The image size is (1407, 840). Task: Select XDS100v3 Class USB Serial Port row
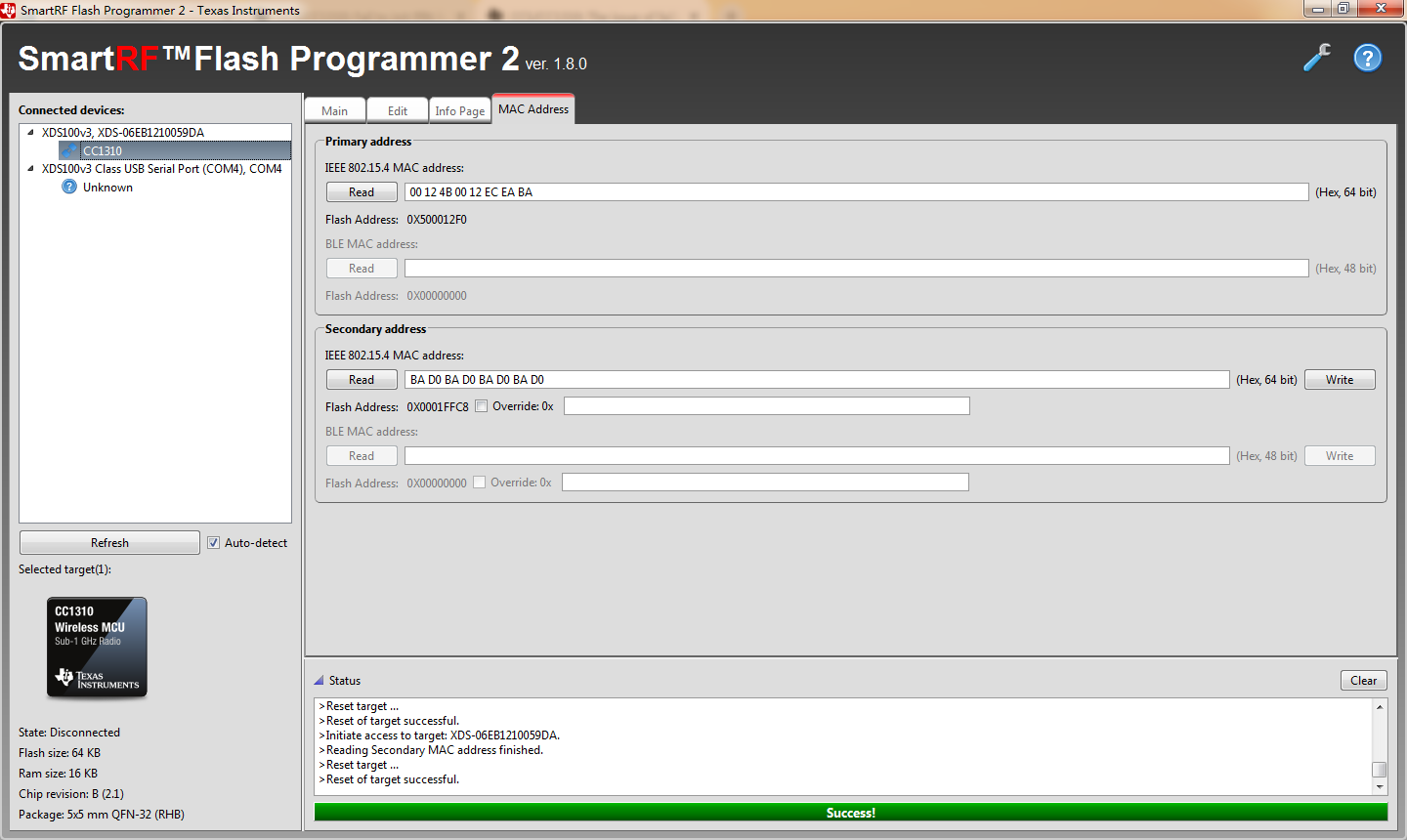162,168
